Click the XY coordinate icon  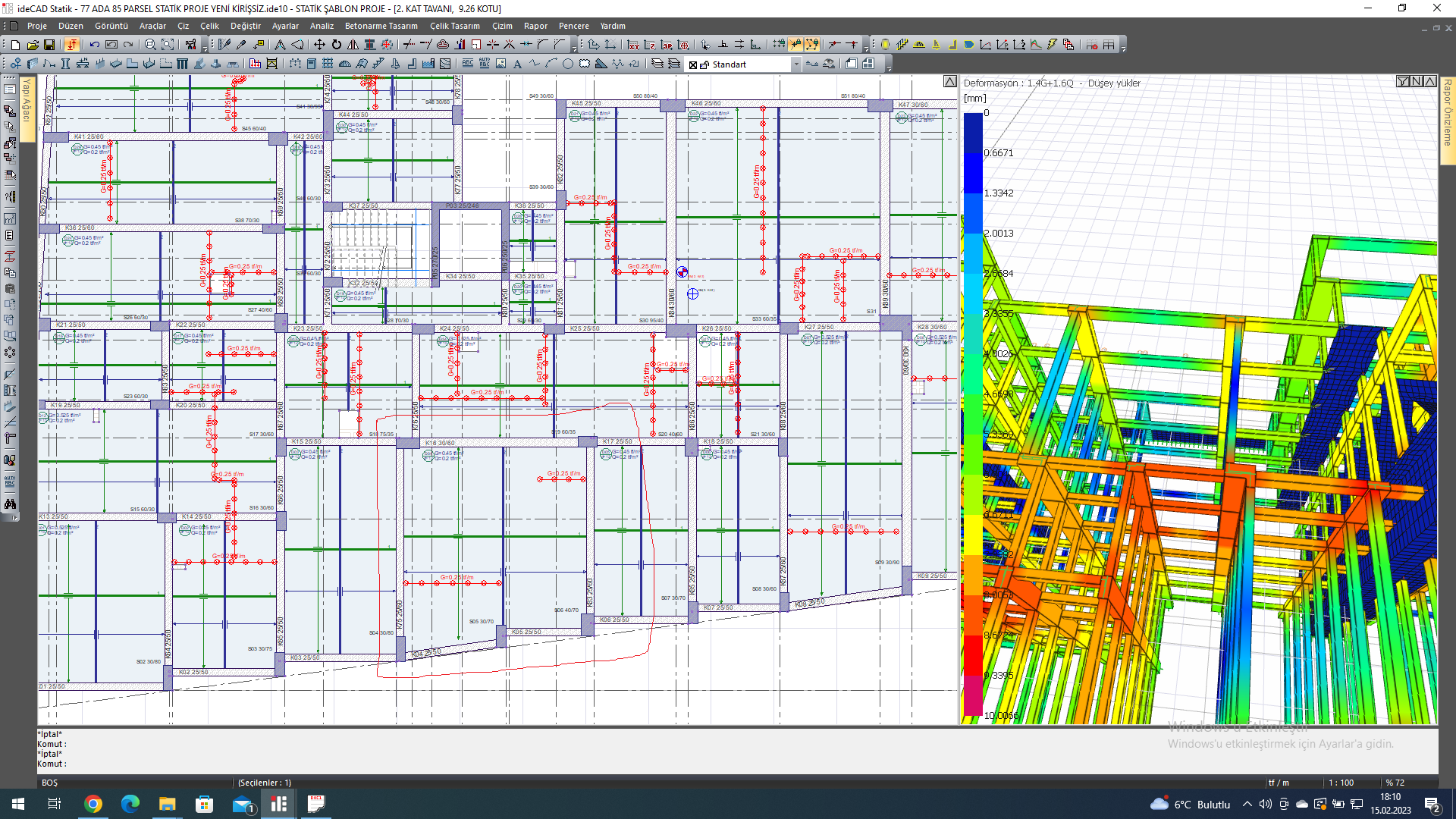tap(633, 45)
